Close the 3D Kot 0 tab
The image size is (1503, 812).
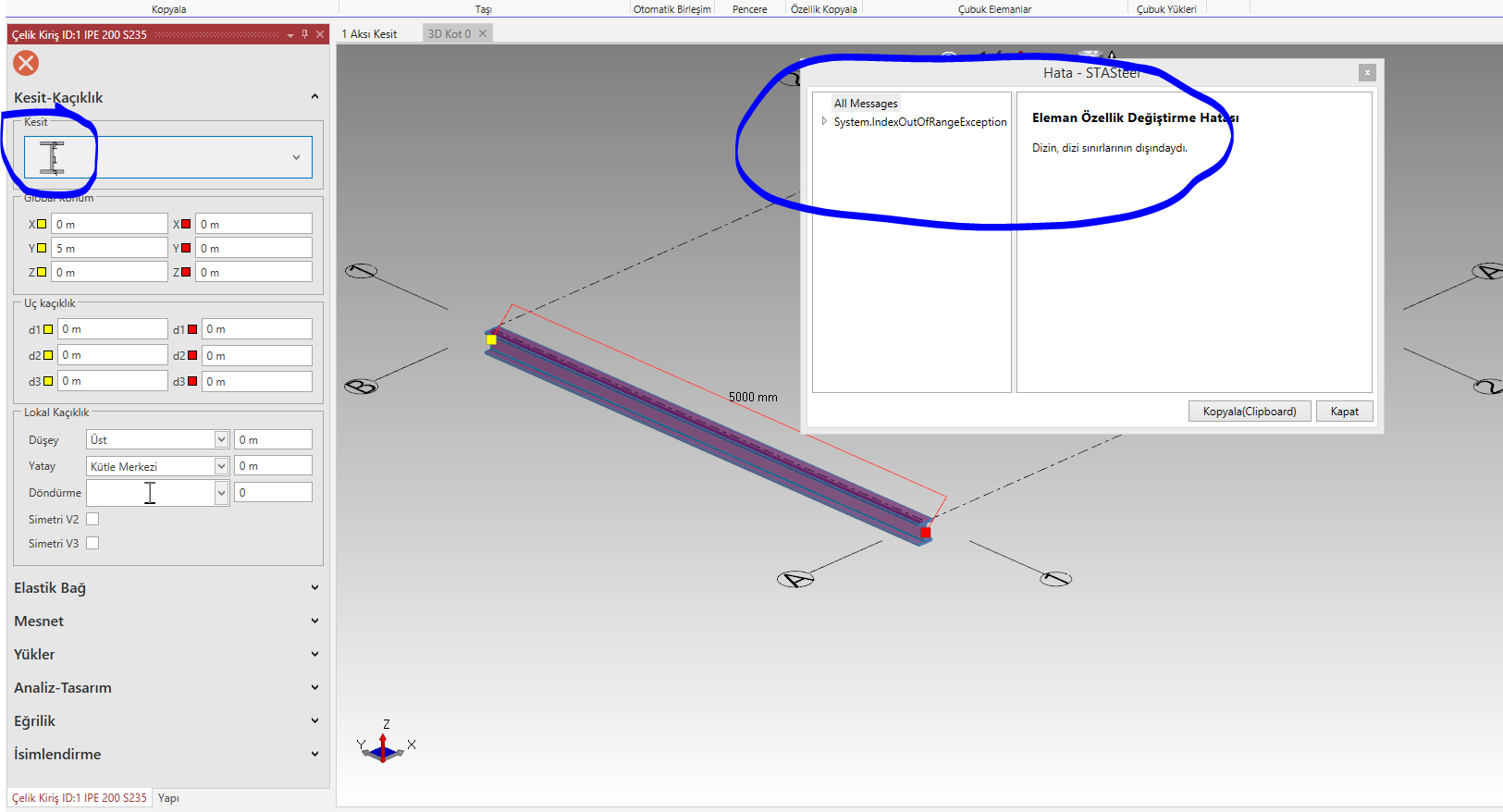483,33
